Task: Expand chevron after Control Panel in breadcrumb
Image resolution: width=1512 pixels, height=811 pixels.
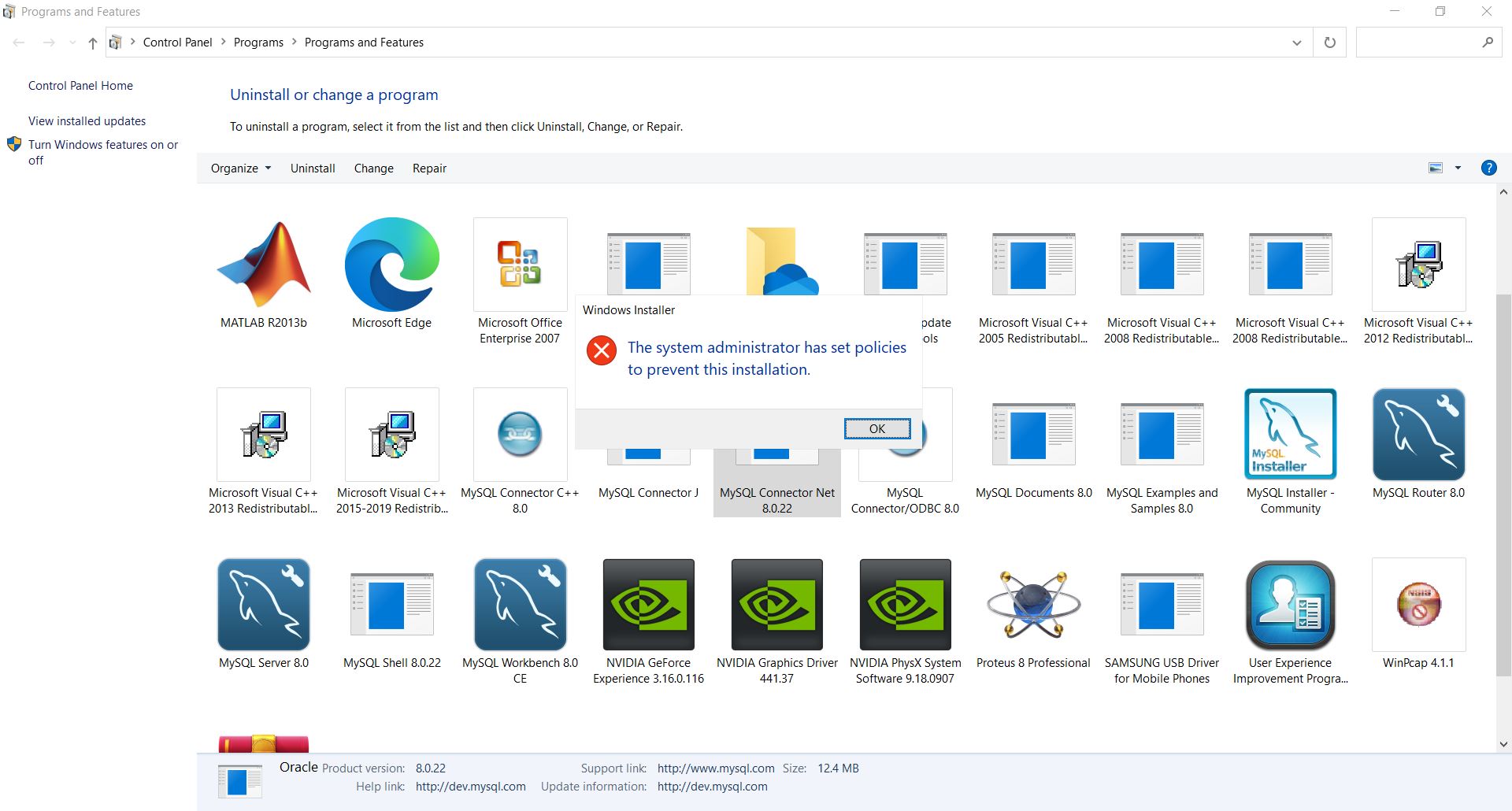Action: [223, 43]
